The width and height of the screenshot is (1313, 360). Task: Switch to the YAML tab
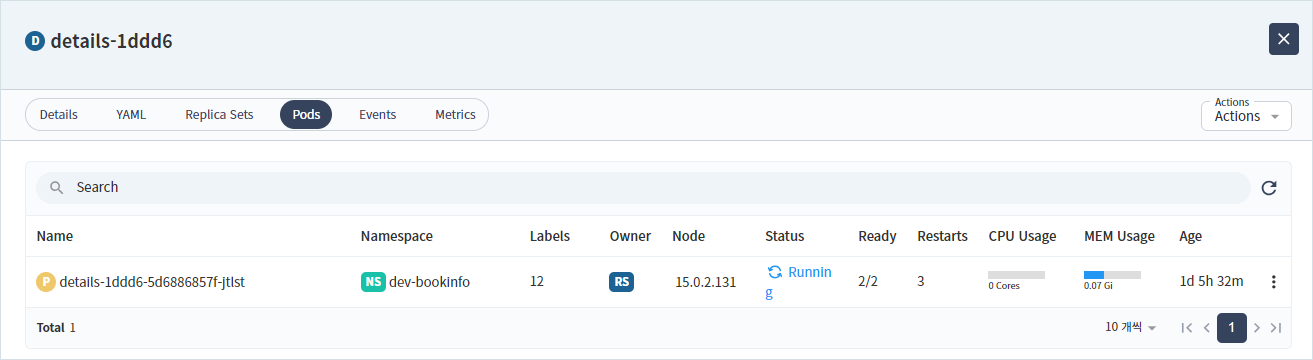(131, 115)
